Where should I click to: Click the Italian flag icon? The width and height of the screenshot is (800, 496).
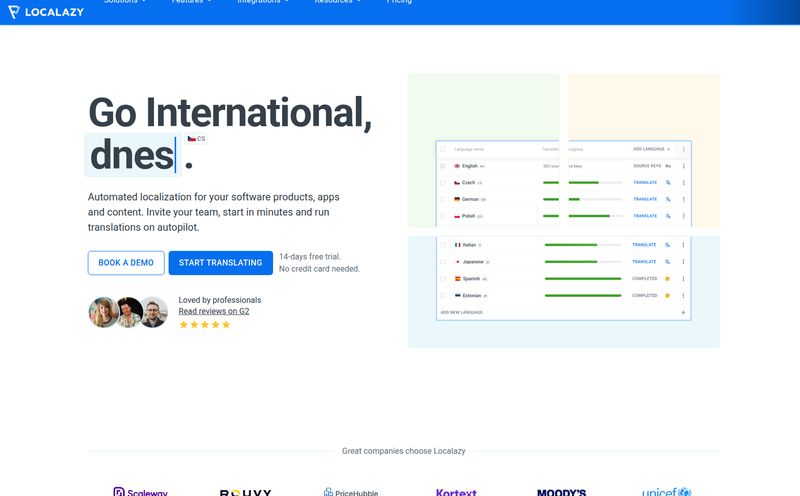coord(458,245)
